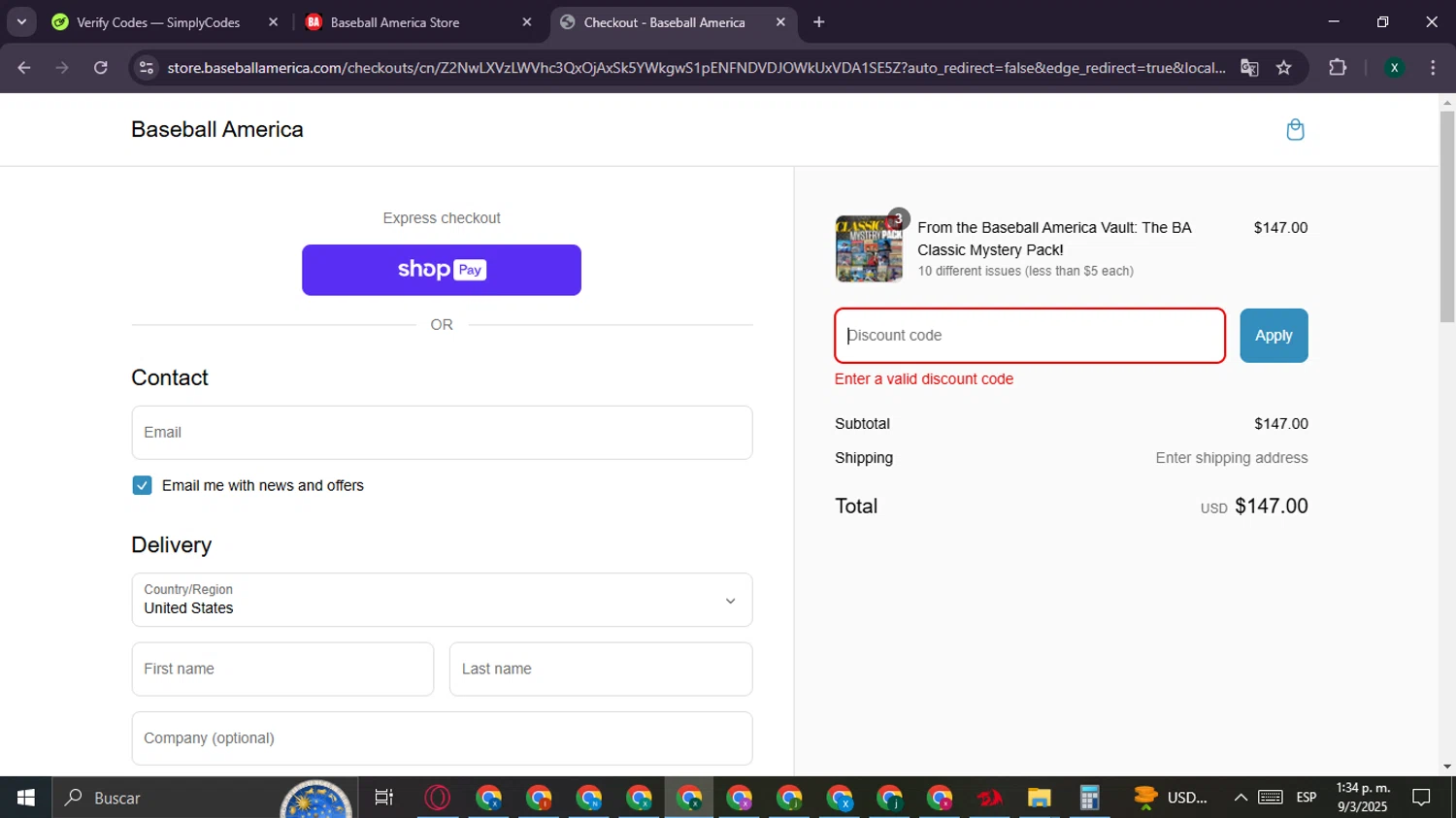Go back to the previous page

(24, 68)
